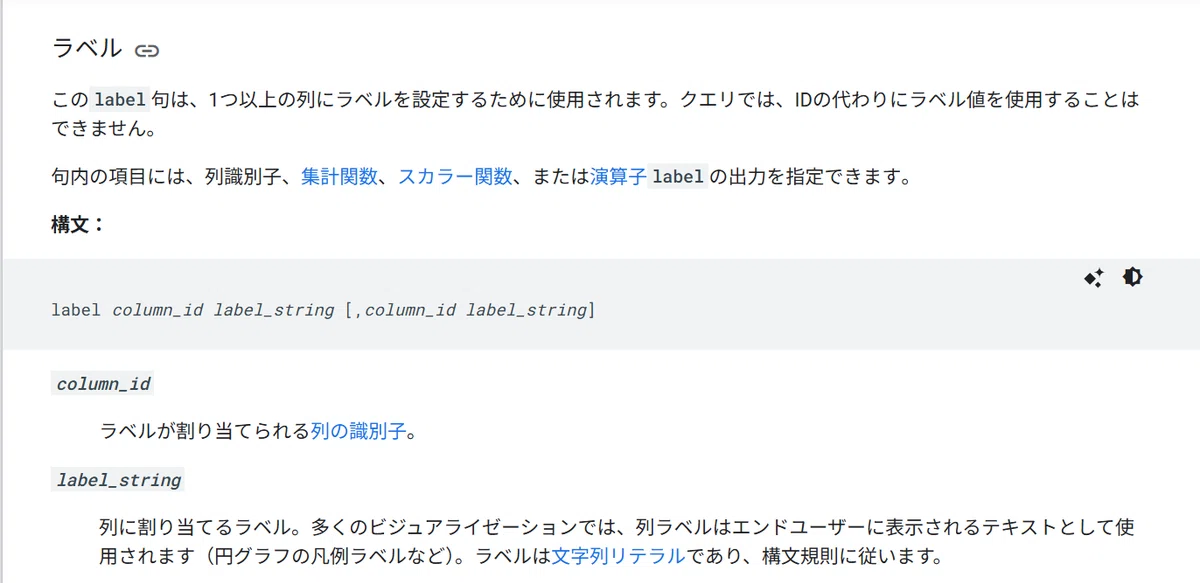The image size is (1200, 583).
Task: Copy the ラベル heading anchor link icon
Action: point(147,50)
